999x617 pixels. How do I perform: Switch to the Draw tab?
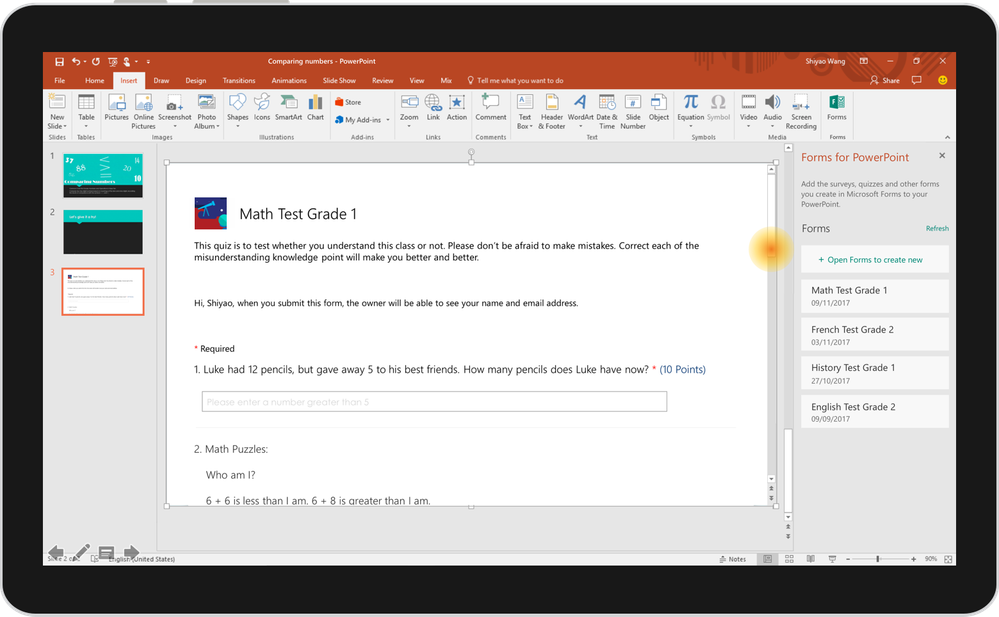(161, 80)
